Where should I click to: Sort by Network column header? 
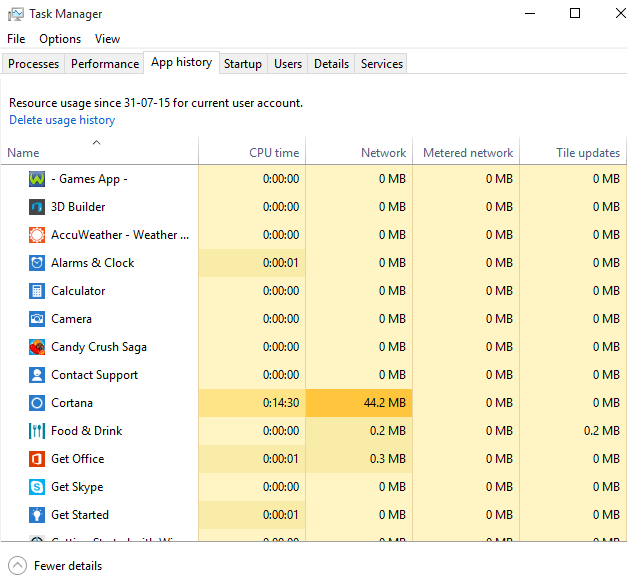click(359, 153)
